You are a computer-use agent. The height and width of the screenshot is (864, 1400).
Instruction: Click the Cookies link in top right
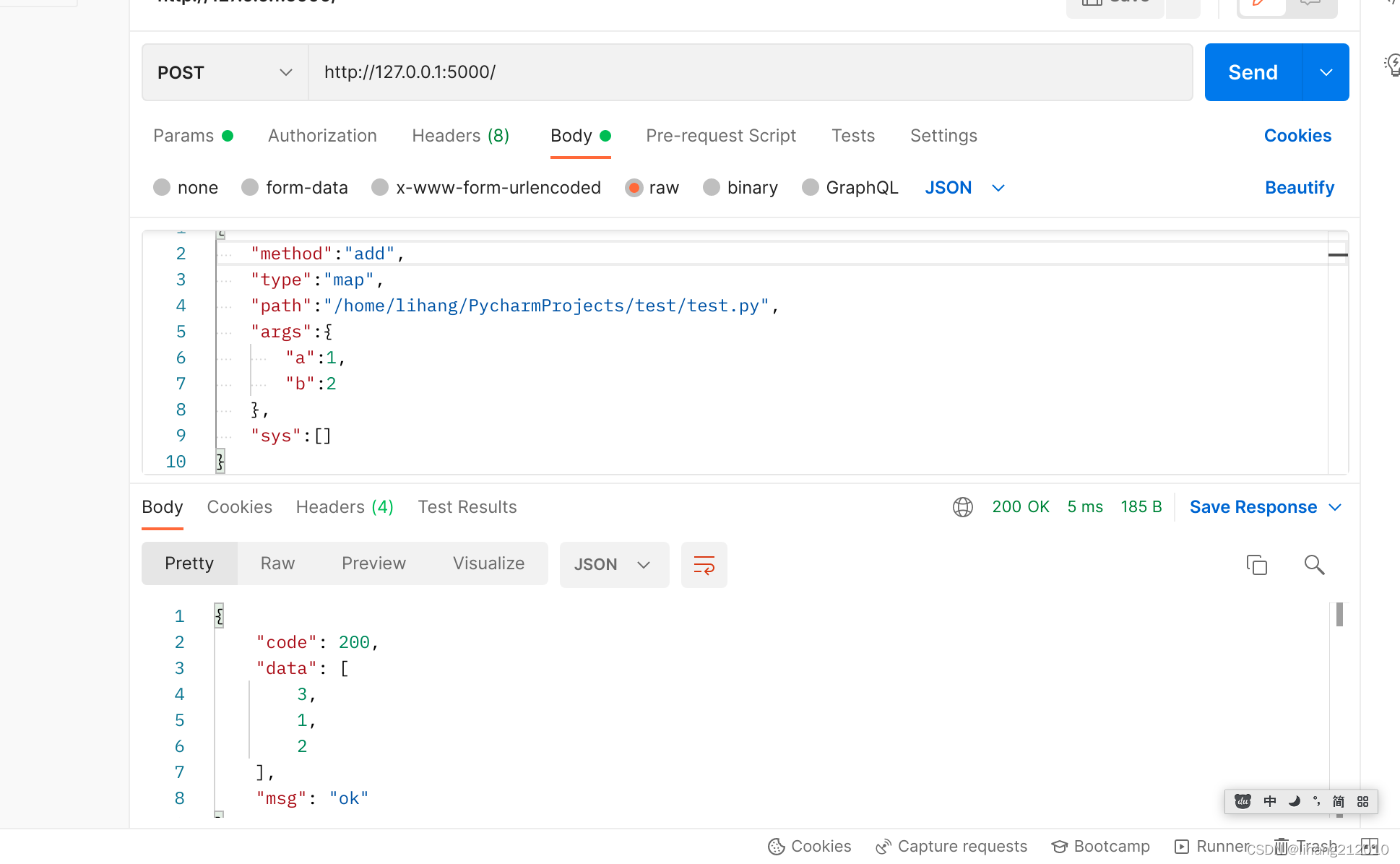pyautogui.click(x=1297, y=135)
